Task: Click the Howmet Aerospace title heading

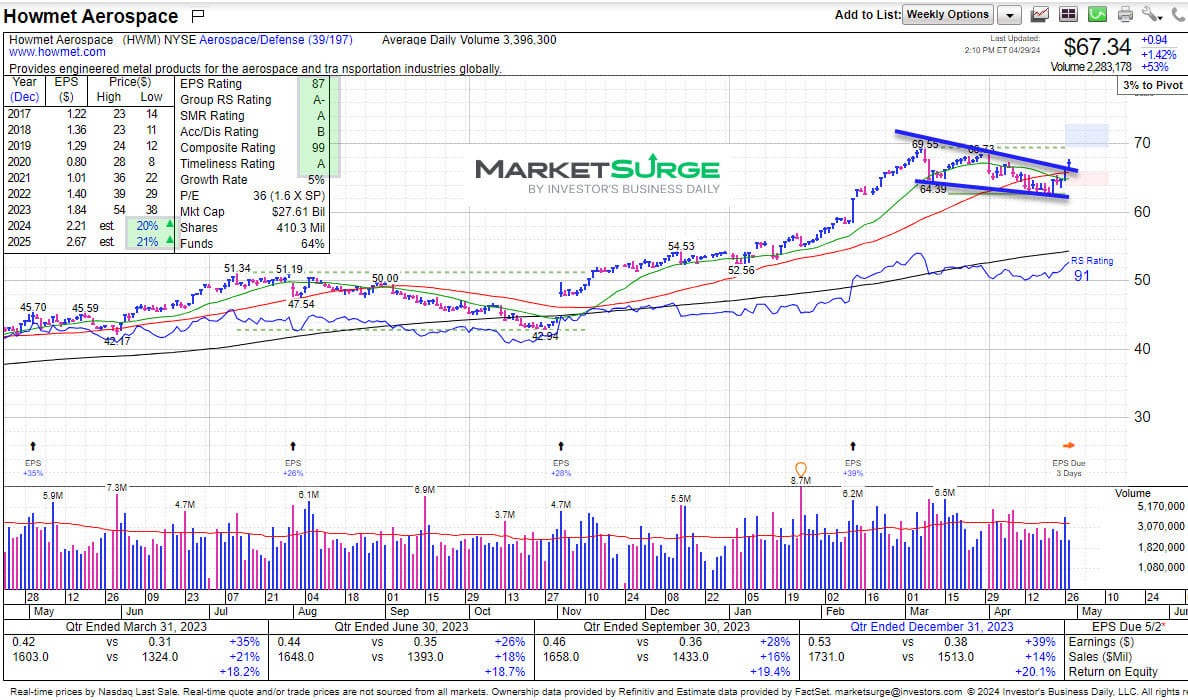Action: [91, 16]
